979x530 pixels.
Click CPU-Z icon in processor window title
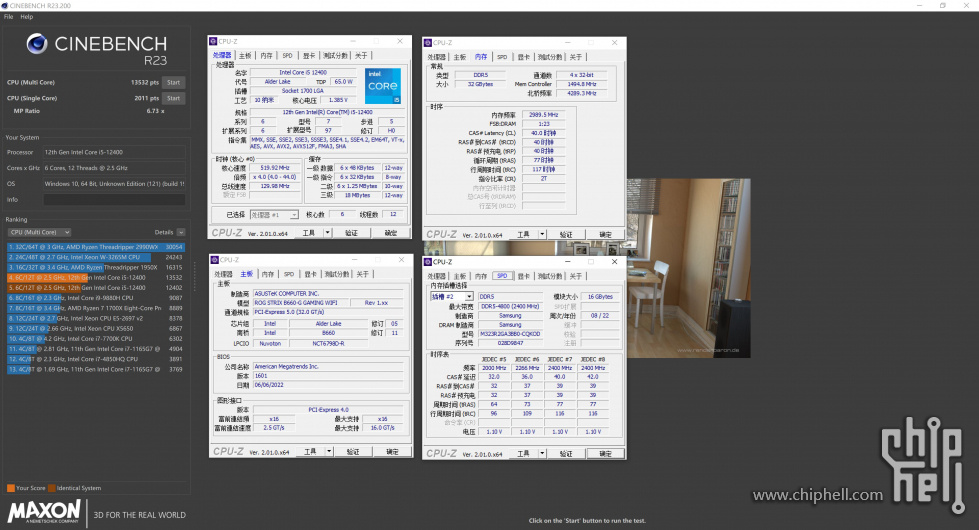click(x=213, y=41)
